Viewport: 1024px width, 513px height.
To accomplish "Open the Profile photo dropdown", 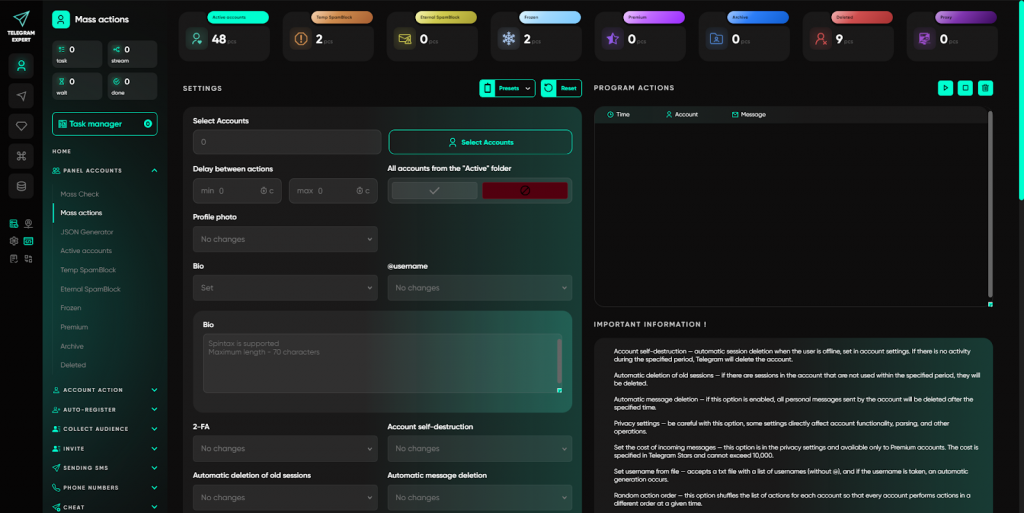I will pos(285,239).
